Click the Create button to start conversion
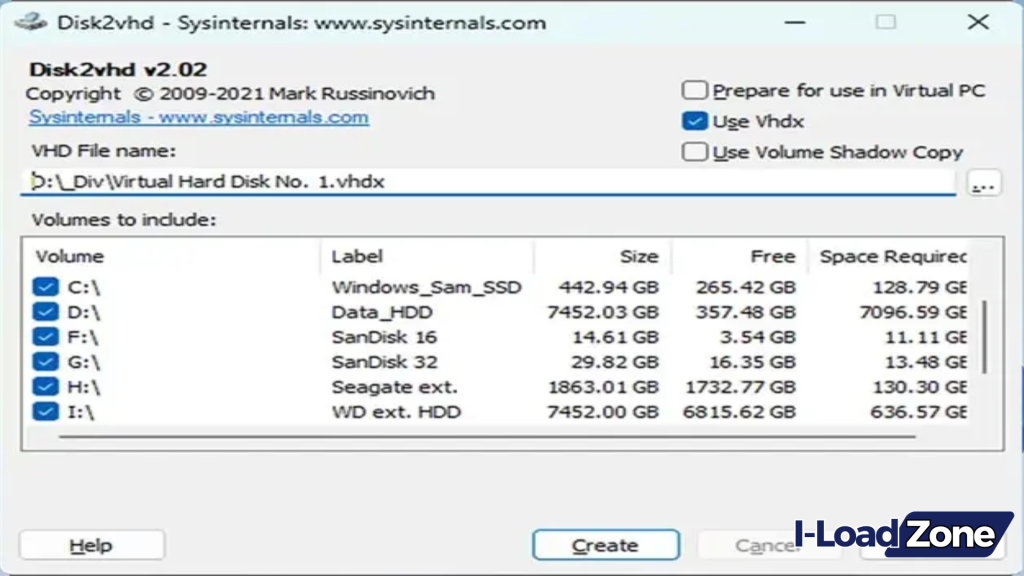Image resolution: width=1024 pixels, height=576 pixels. pos(605,545)
